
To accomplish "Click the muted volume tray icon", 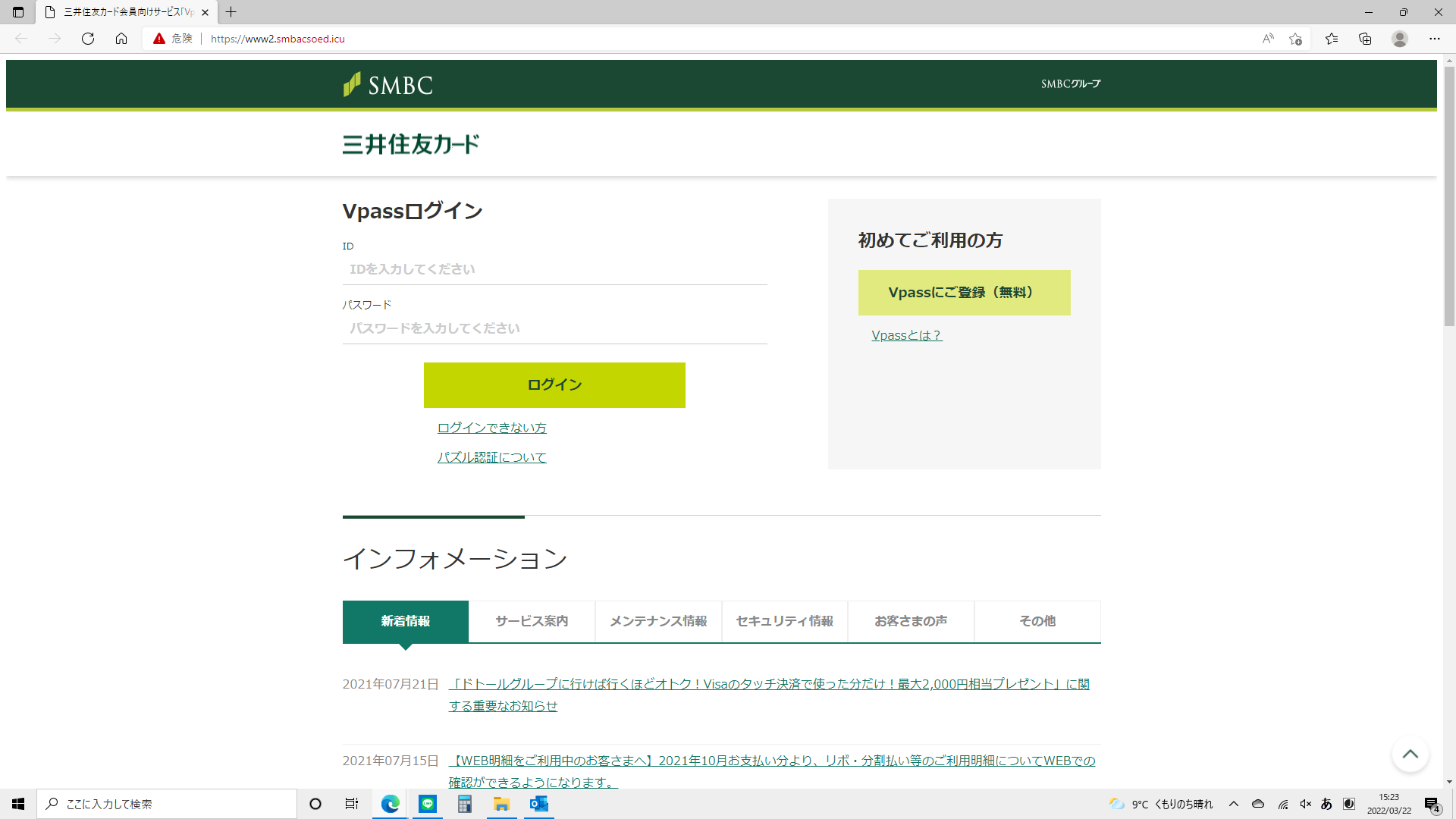I will point(1305,804).
